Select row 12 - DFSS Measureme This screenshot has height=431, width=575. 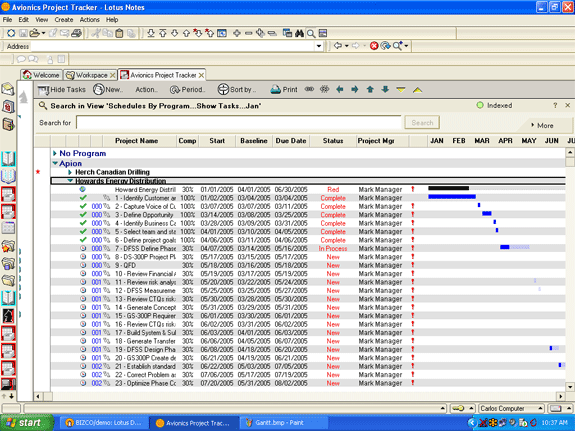click(308, 291)
